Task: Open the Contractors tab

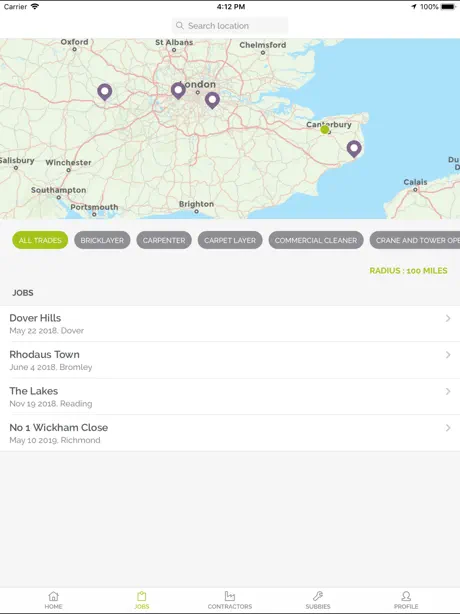Action: pyautogui.click(x=230, y=600)
